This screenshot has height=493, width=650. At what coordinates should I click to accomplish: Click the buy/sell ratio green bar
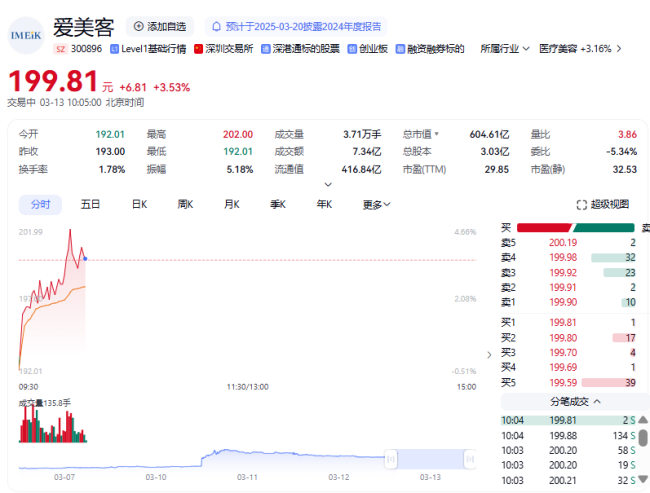coord(603,228)
